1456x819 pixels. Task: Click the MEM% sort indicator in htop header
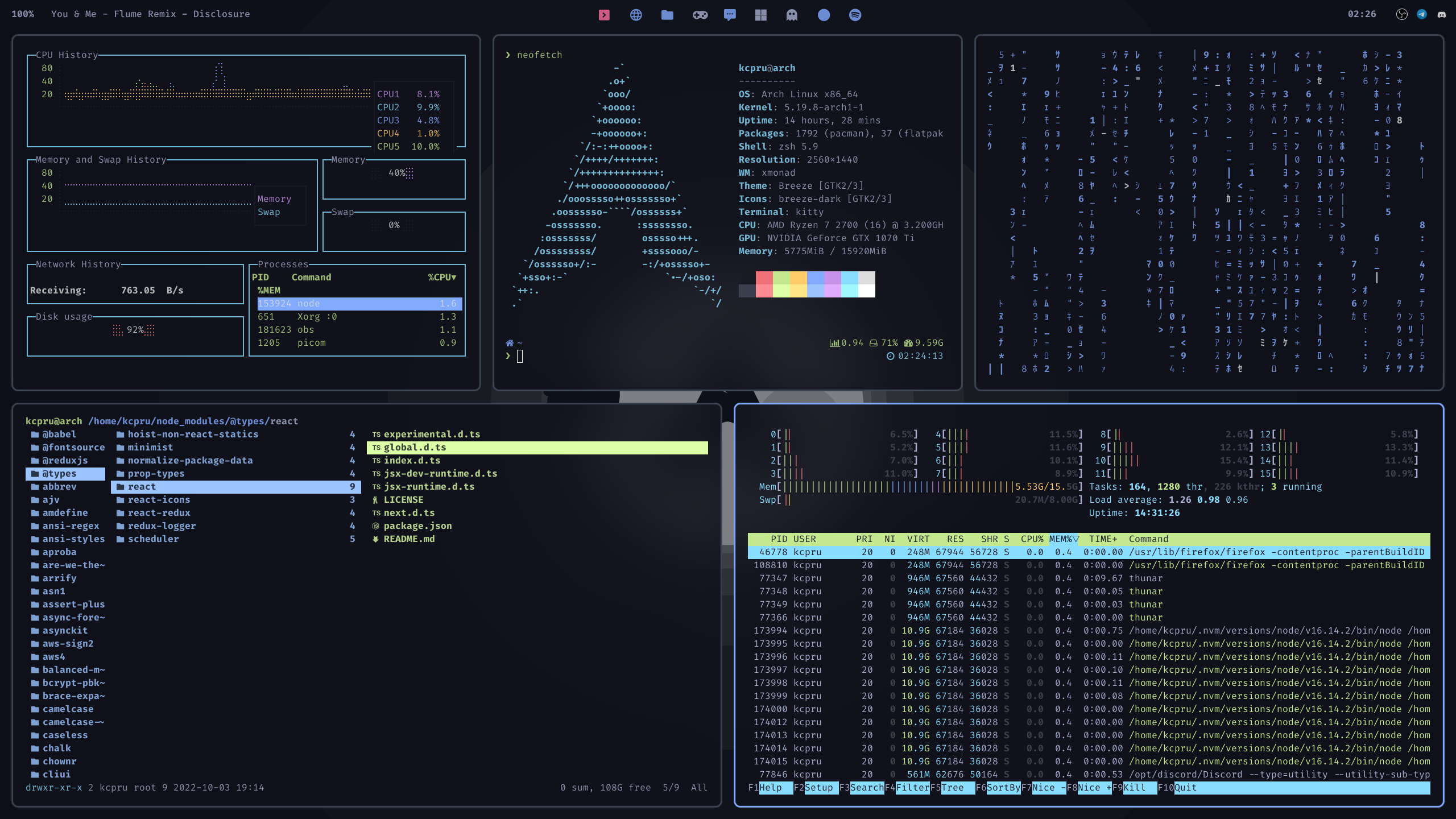[1076, 539]
